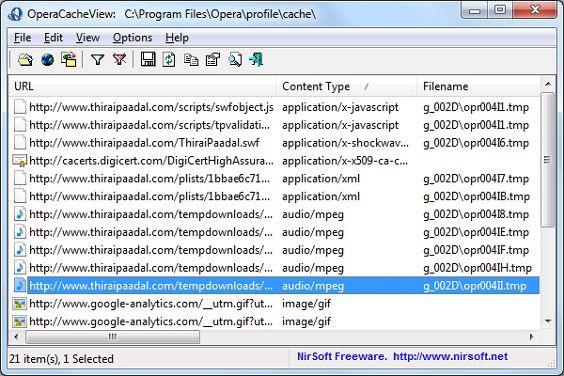Image resolution: width=564 pixels, height=376 pixels.
Task: Click the find magnifier toolbar icon
Action: coord(235,59)
